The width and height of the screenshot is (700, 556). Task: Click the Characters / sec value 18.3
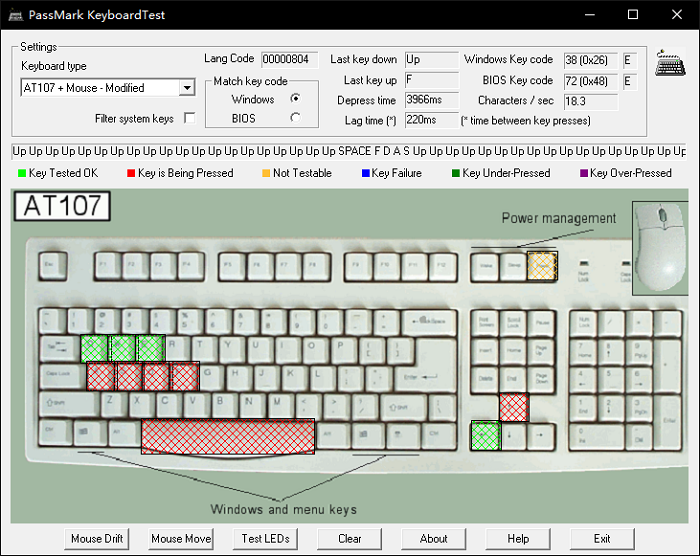[591, 101]
